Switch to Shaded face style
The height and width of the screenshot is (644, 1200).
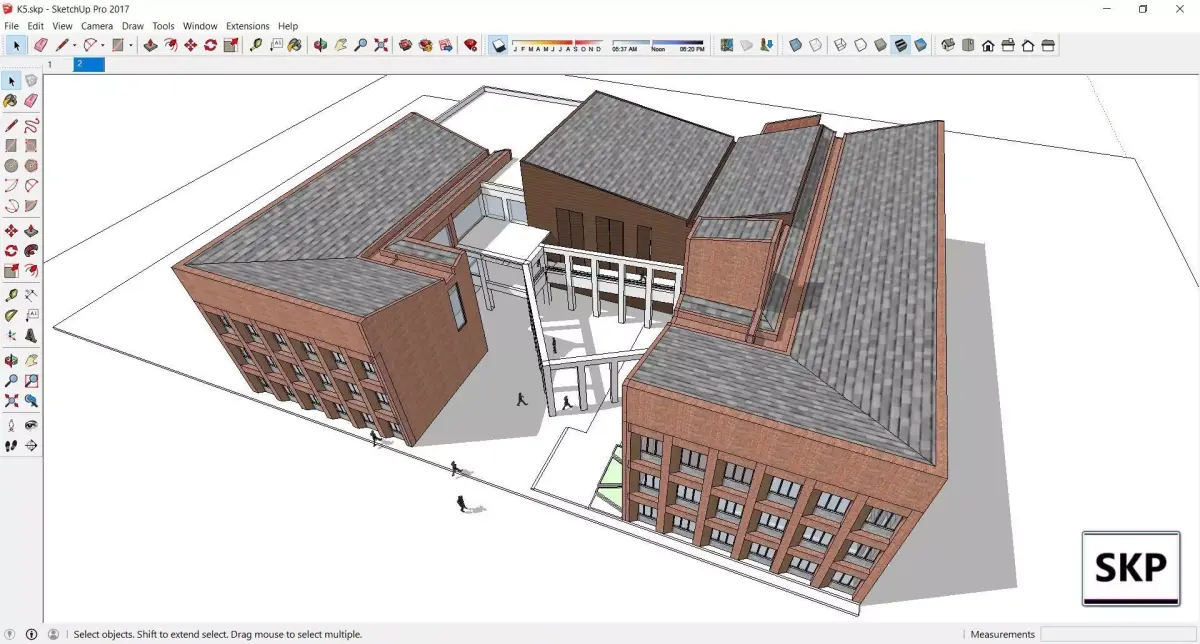point(880,45)
